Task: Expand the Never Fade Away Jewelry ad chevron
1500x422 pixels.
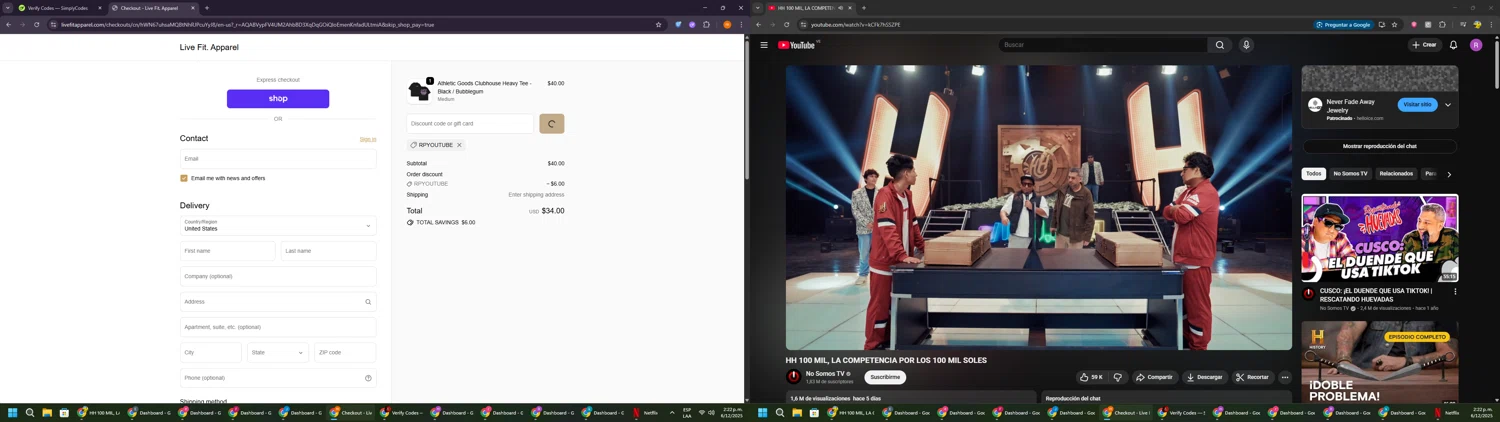Action: (1447, 105)
